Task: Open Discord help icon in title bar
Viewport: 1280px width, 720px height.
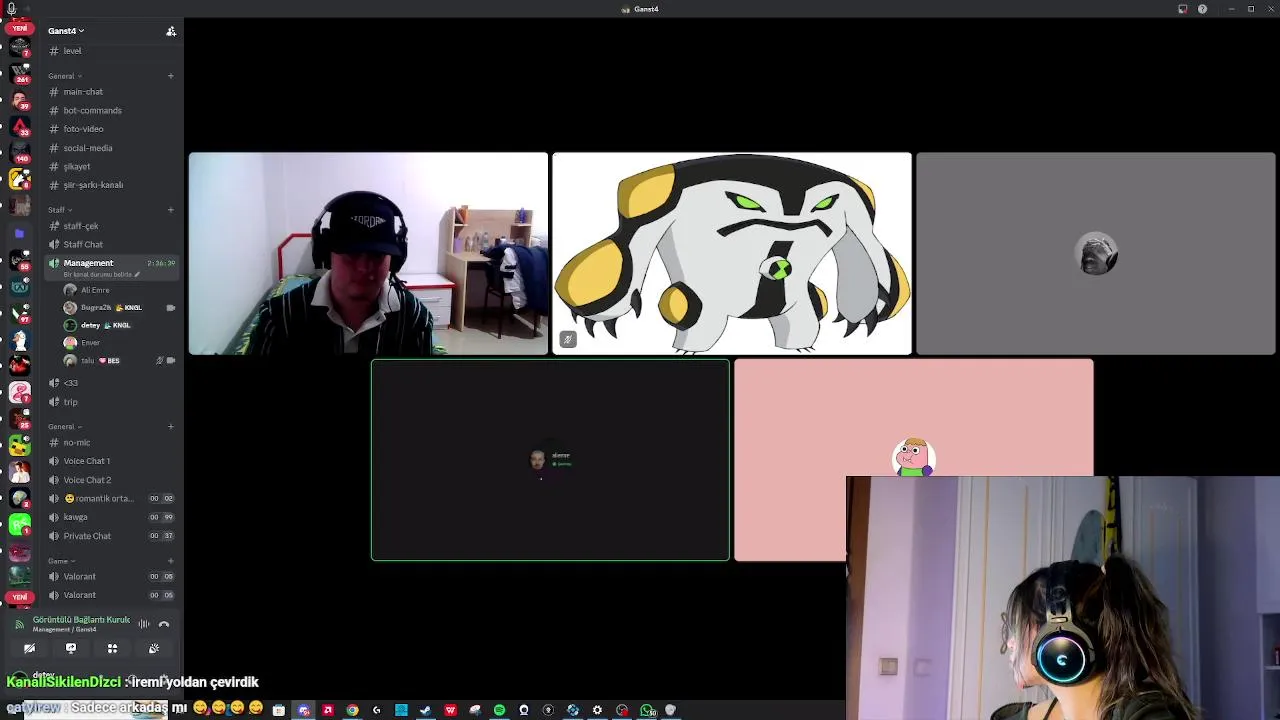Action: coord(1202,9)
